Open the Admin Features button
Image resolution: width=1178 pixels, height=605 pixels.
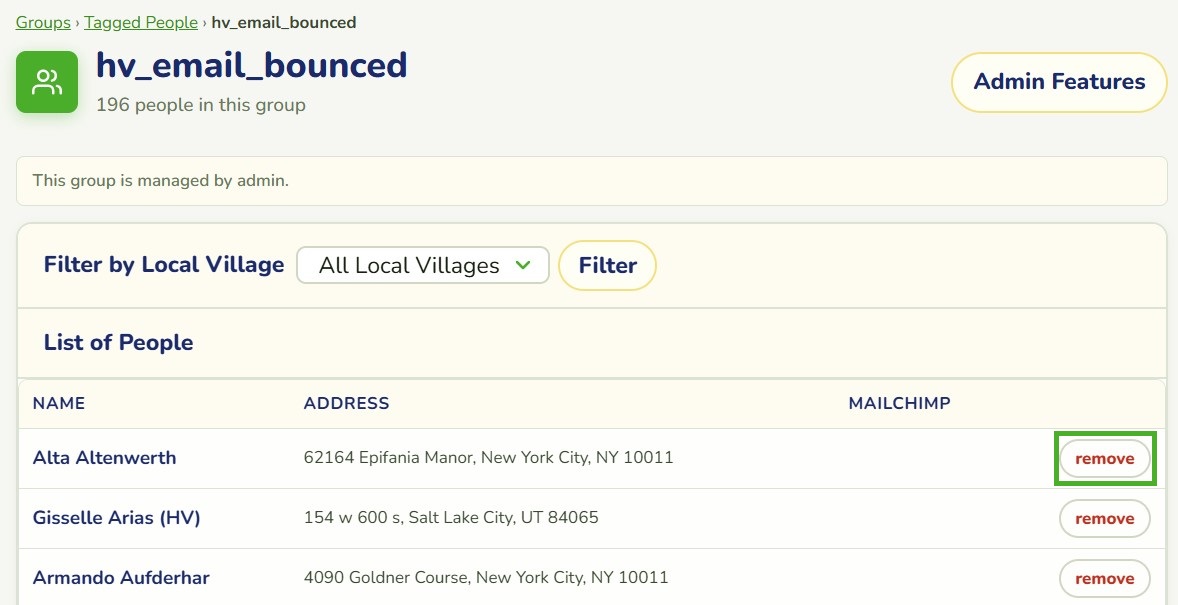1059,82
